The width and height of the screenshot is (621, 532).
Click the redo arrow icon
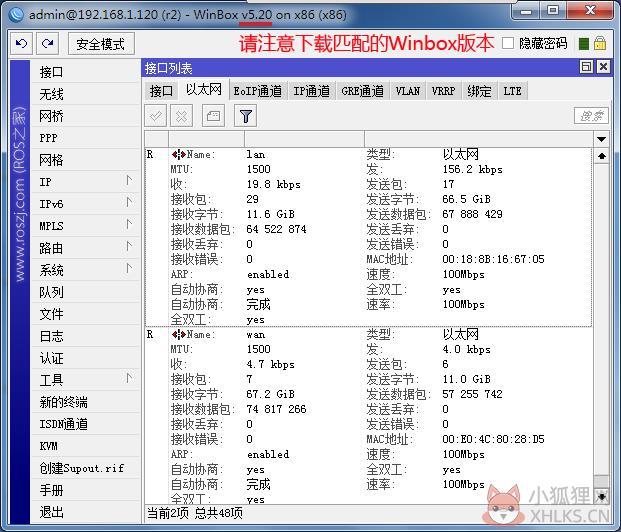point(48,44)
